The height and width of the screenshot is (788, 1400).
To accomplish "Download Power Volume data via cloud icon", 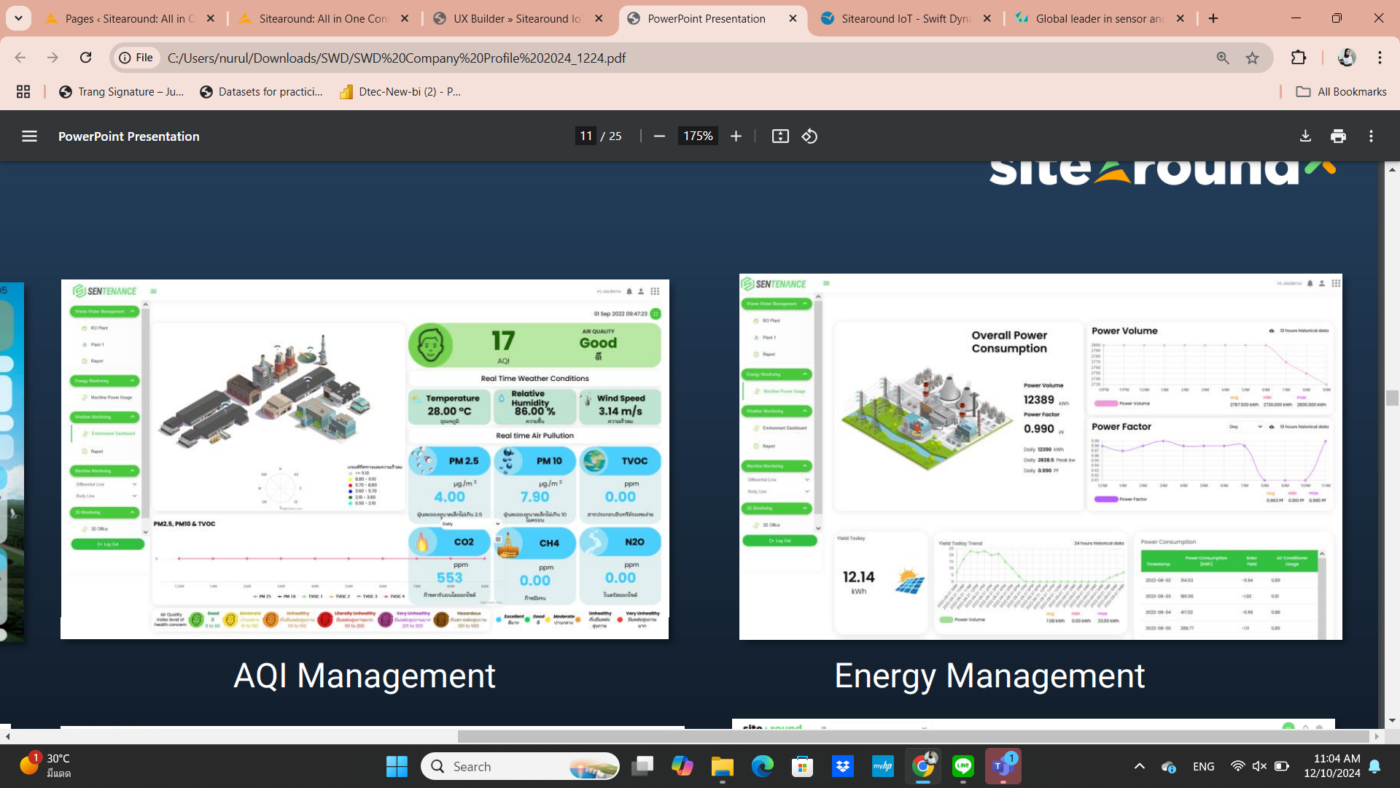I will click(1271, 330).
